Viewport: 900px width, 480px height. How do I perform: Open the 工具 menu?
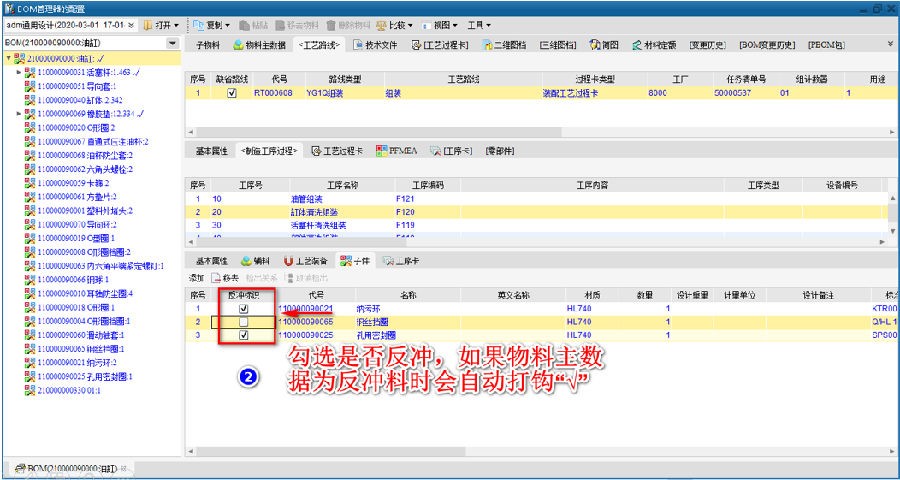coord(479,24)
